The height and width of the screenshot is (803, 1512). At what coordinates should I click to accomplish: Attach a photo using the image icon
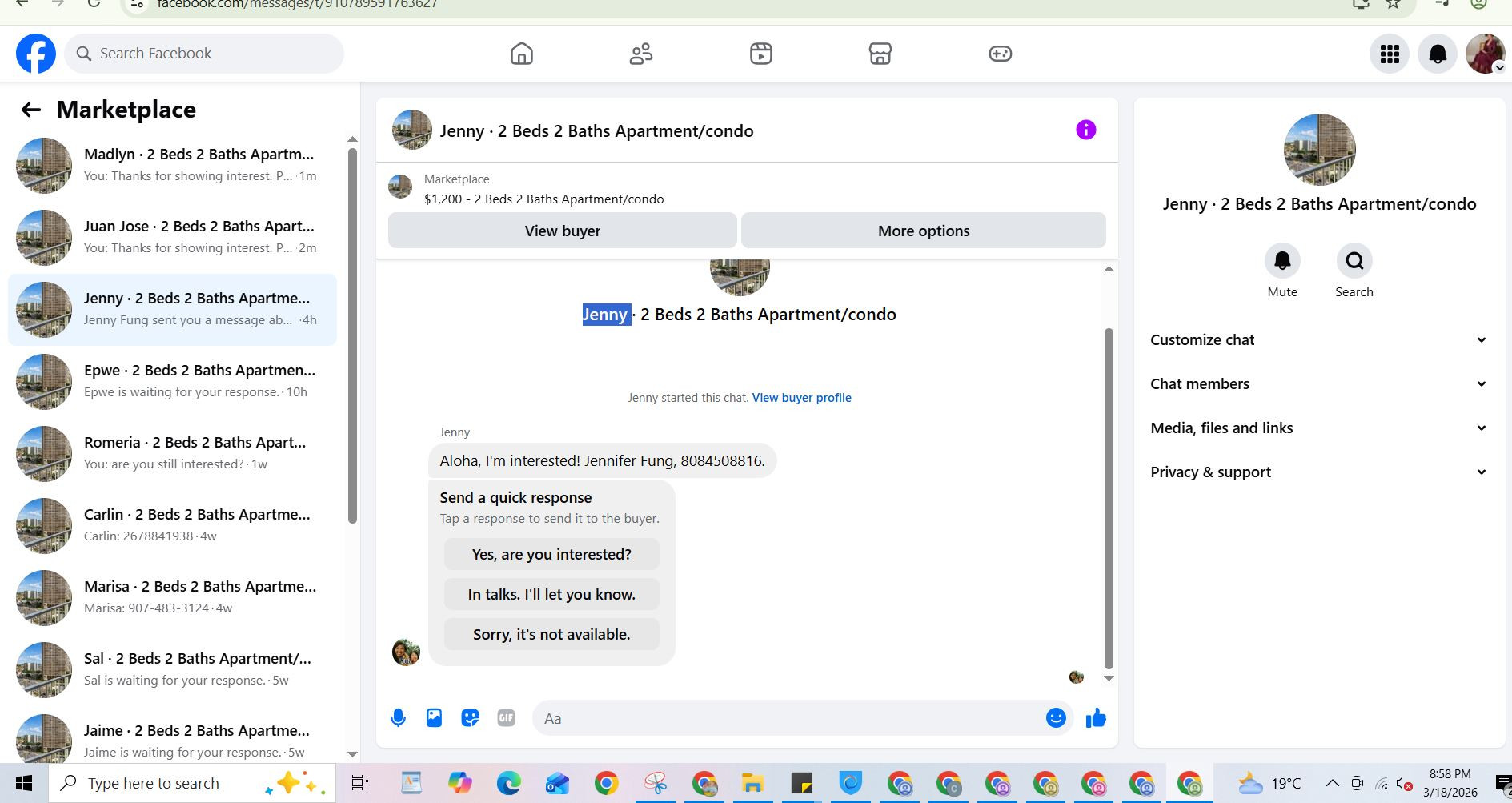click(434, 718)
